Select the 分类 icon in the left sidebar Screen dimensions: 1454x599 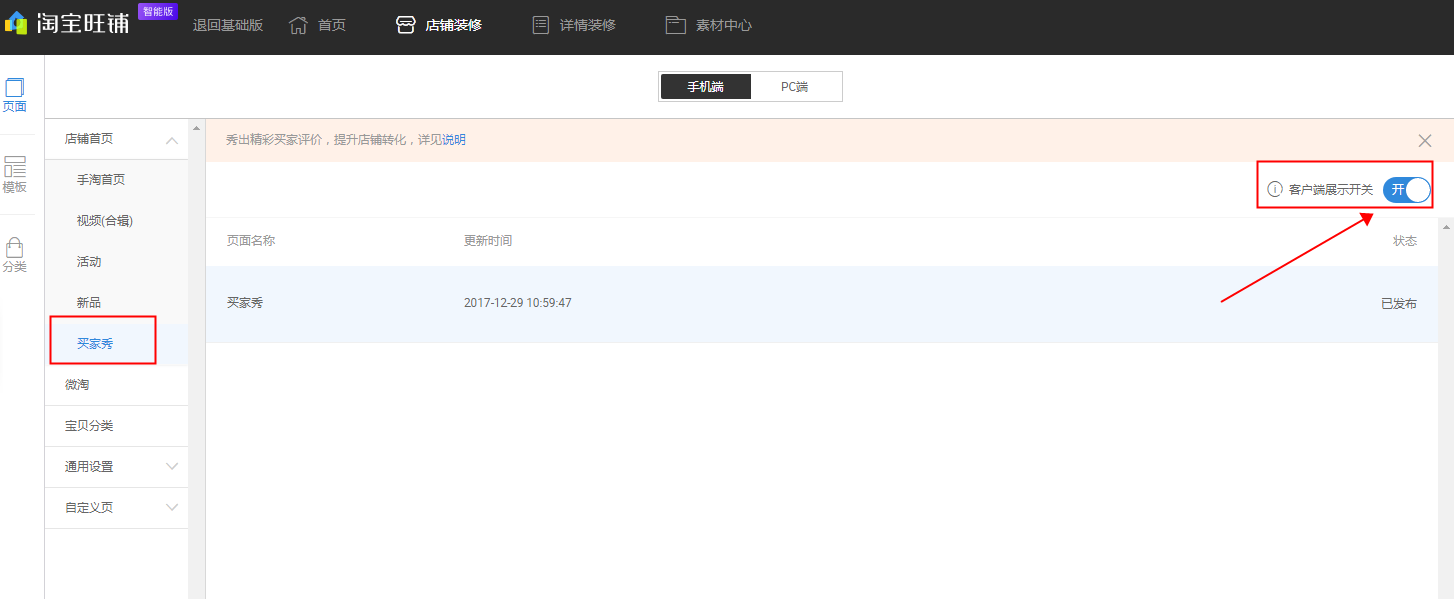pos(15,253)
